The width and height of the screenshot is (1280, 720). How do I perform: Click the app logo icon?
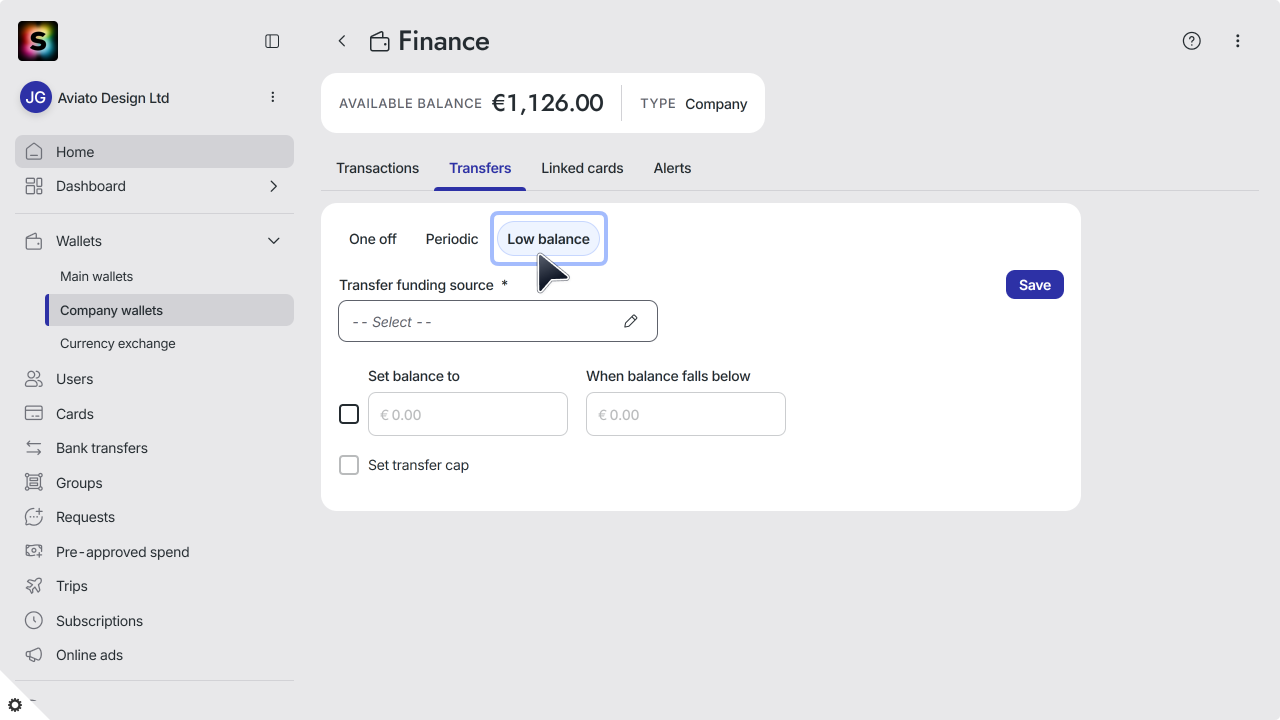[x=38, y=41]
